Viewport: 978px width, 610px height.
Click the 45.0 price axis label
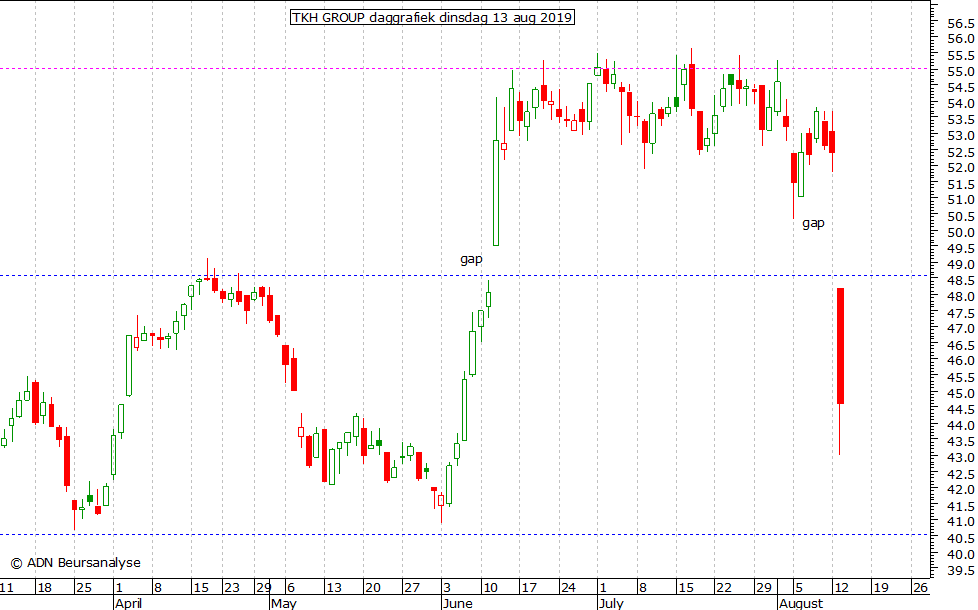(x=961, y=394)
